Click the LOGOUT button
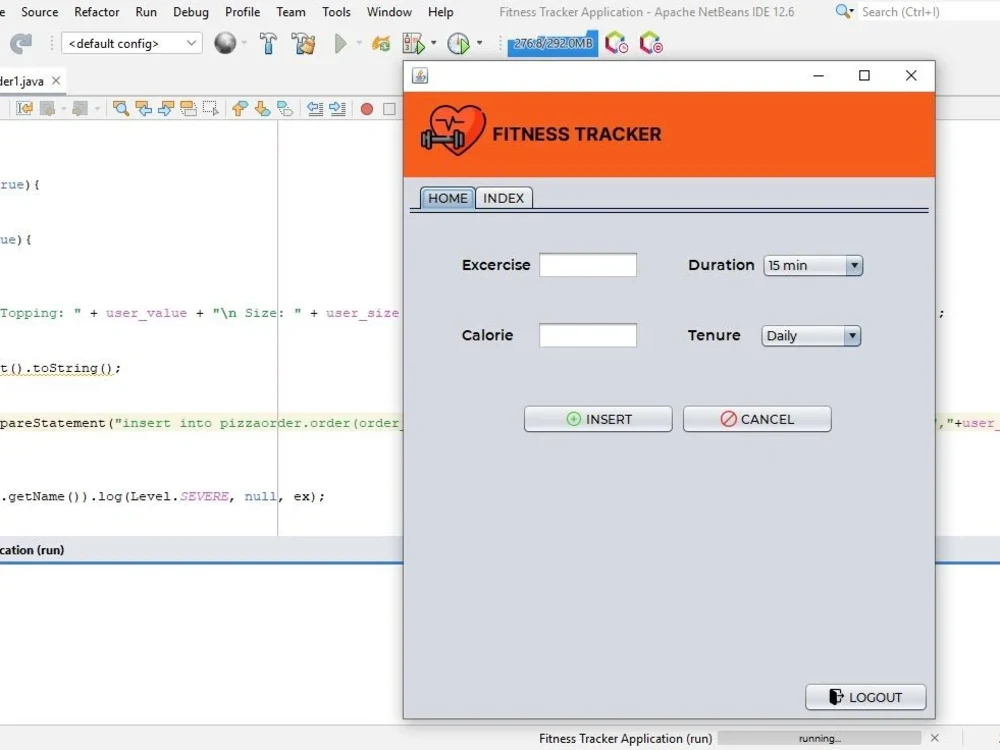 tap(865, 697)
